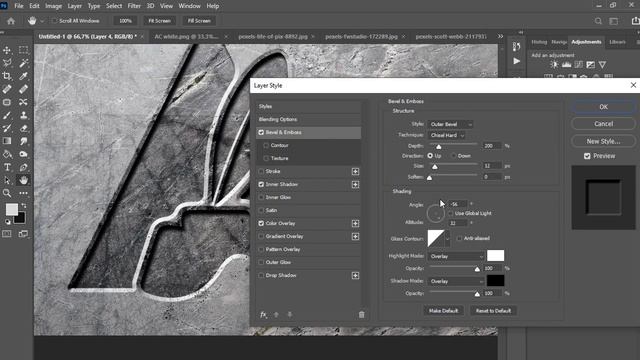Open the Edit Toolbar three-dots menu

23,193
